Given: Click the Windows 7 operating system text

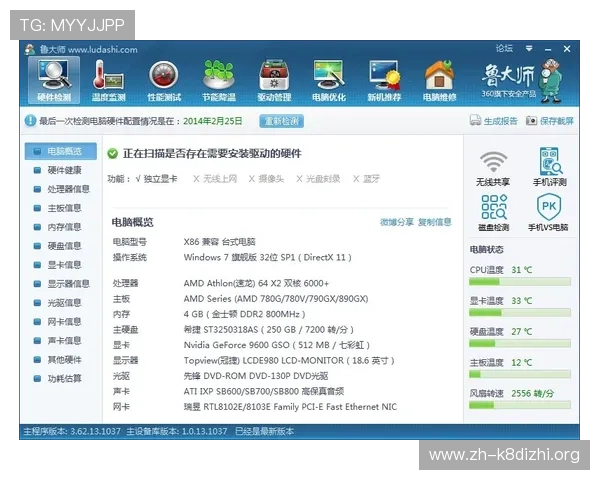Looking at the screenshot, I should point(267,257).
